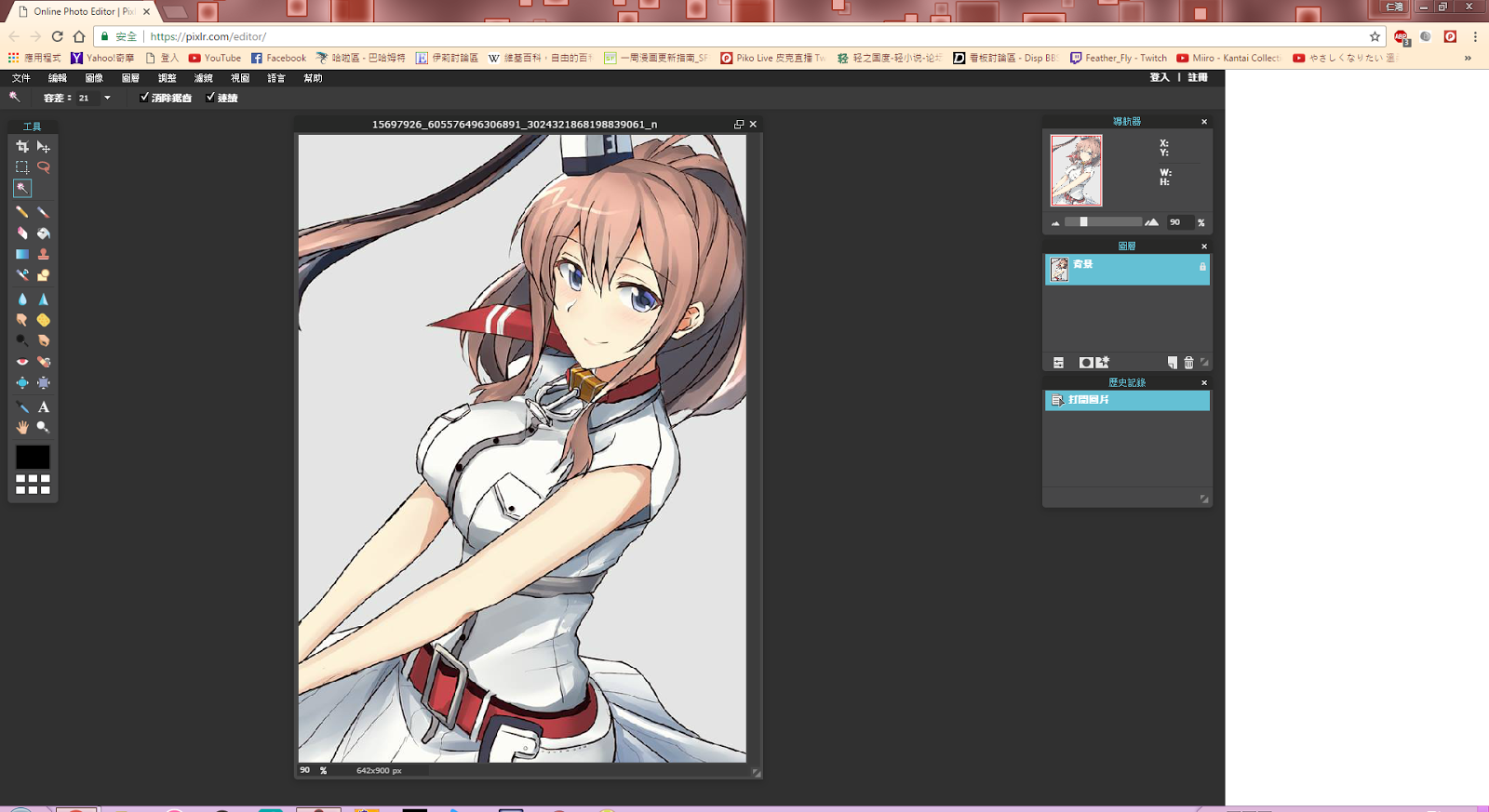The height and width of the screenshot is (812, 1489).
Task: Select the Bloat tool
Action: (22, 382)
